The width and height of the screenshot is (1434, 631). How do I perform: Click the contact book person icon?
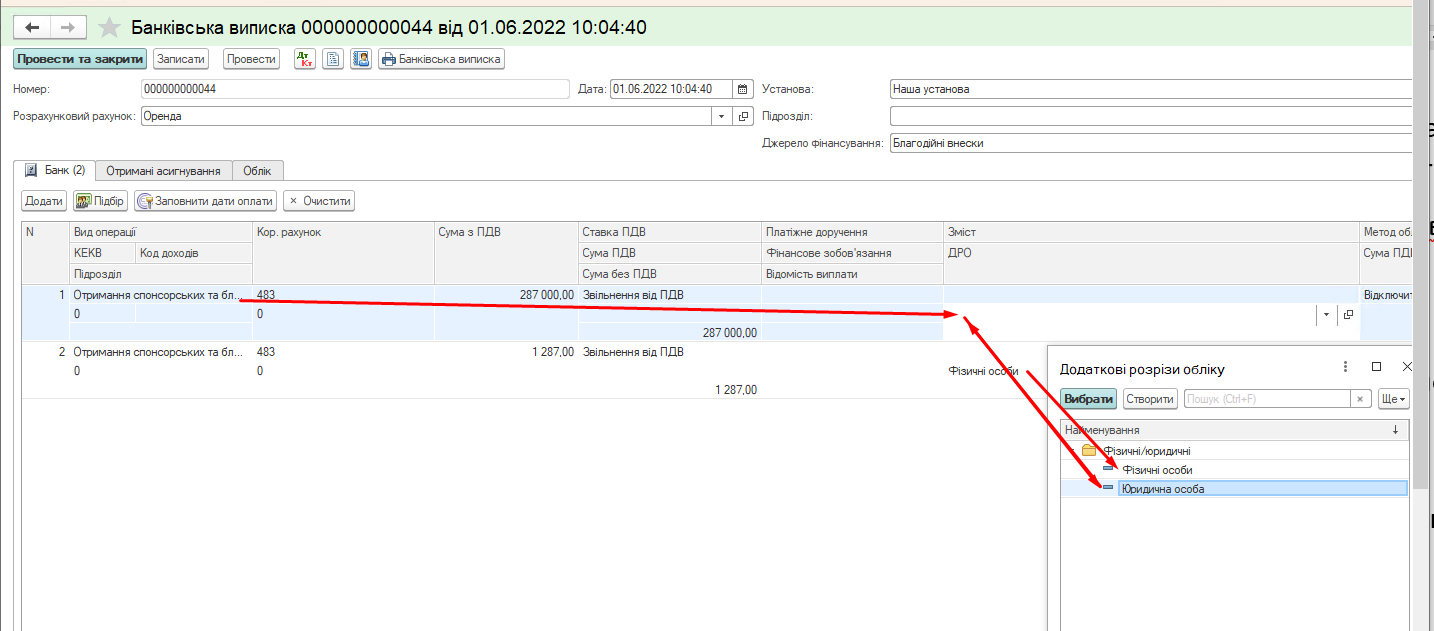click(361, 59)
